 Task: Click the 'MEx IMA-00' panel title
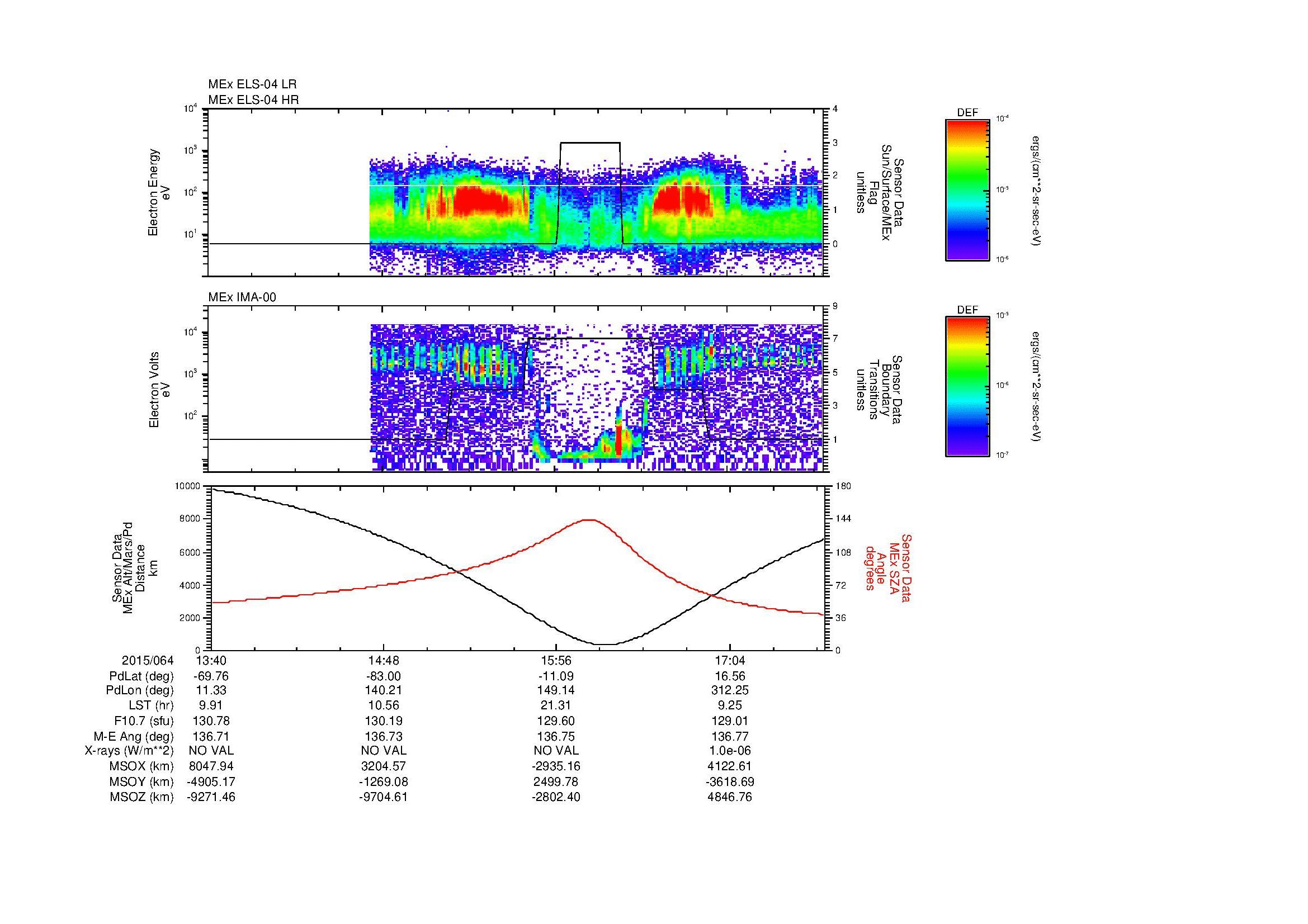[x=242, y=297]
